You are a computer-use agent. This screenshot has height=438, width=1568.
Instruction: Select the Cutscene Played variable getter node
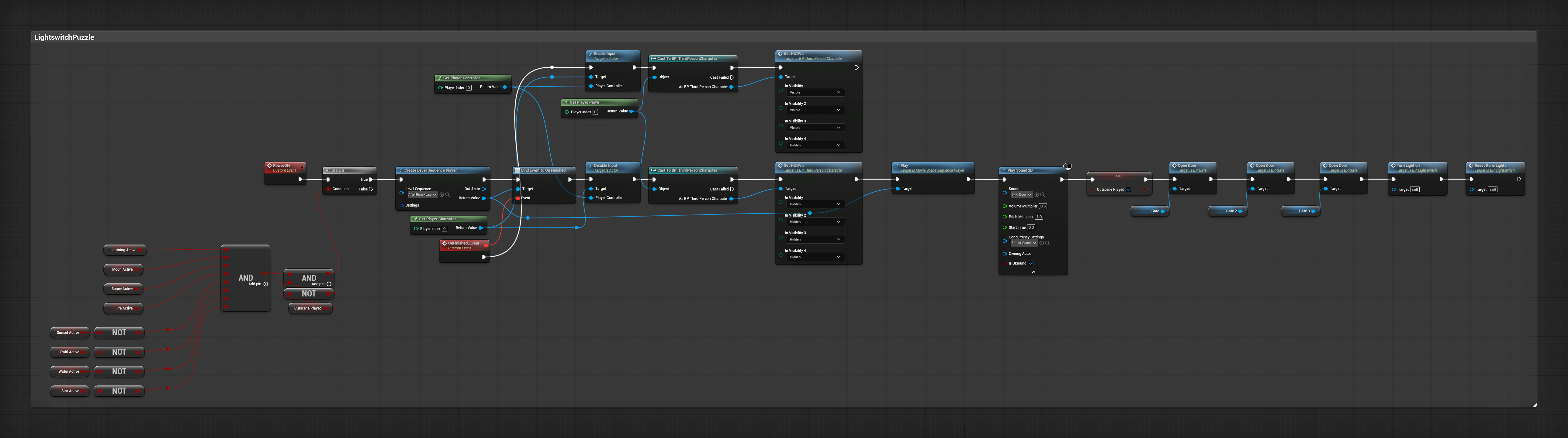pyautogui.click(x=310, y=308)
